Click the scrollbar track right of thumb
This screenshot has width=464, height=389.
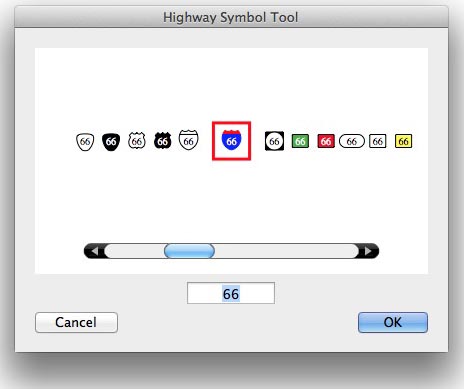coord(286,251)
